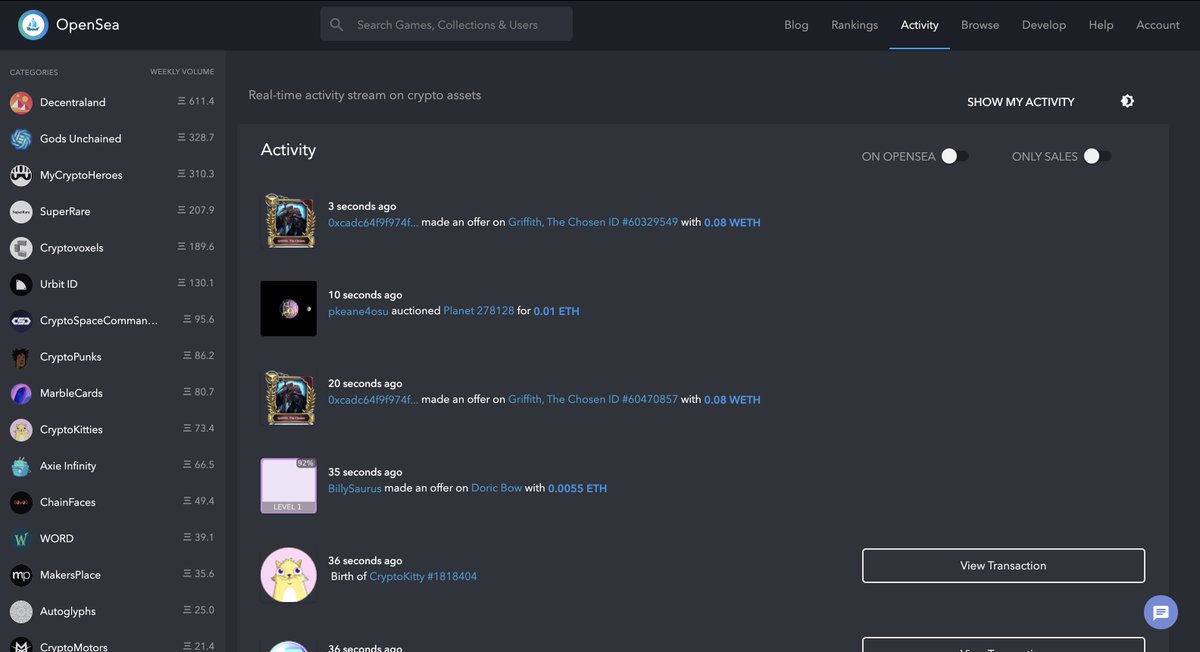Open Griffith, The Chosen ID #60329549 link
Image resolution: width=1200 pixels, height=652 pixels.
pos(593,222)
